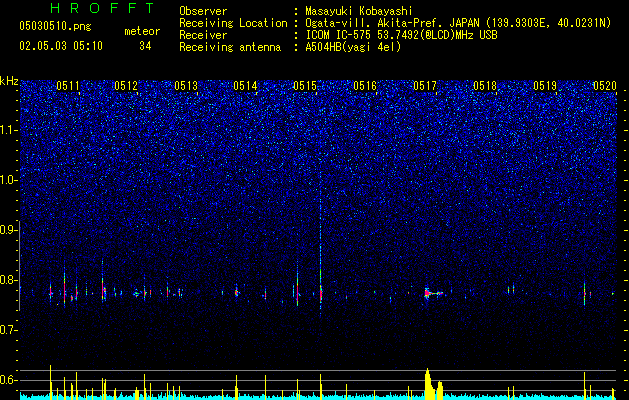Click the 0513 time marker
The image size is (629, 400).
tap(186, 86)
